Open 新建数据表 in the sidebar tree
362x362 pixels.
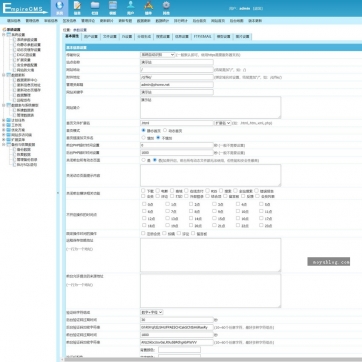pyautogui.click(x=25, y=110)
